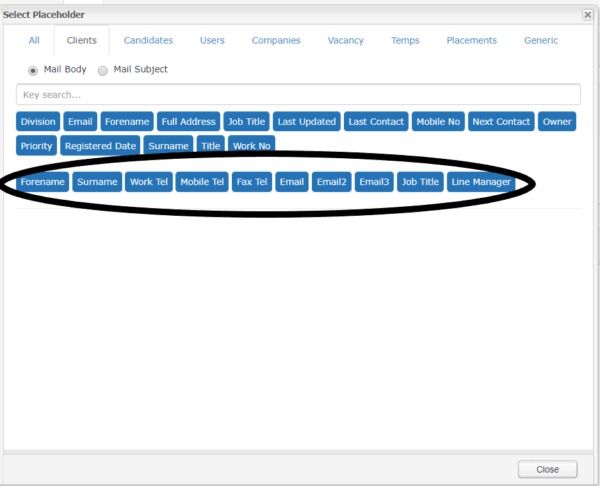Screen dimensions: 600x486
Task: Open the Companies tab
Action: click(x=275, y=41)
